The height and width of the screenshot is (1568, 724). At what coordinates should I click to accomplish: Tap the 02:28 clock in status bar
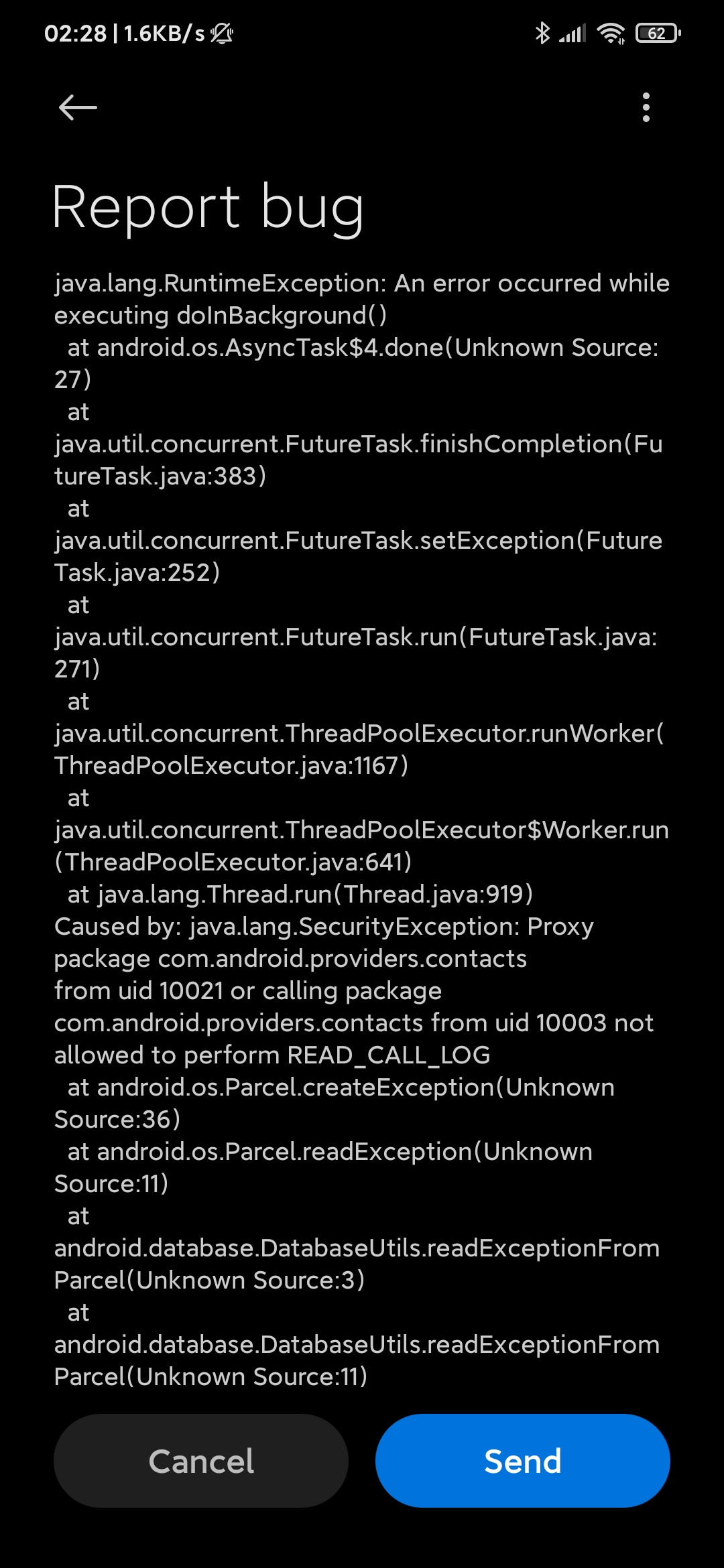tap(75, 33)
